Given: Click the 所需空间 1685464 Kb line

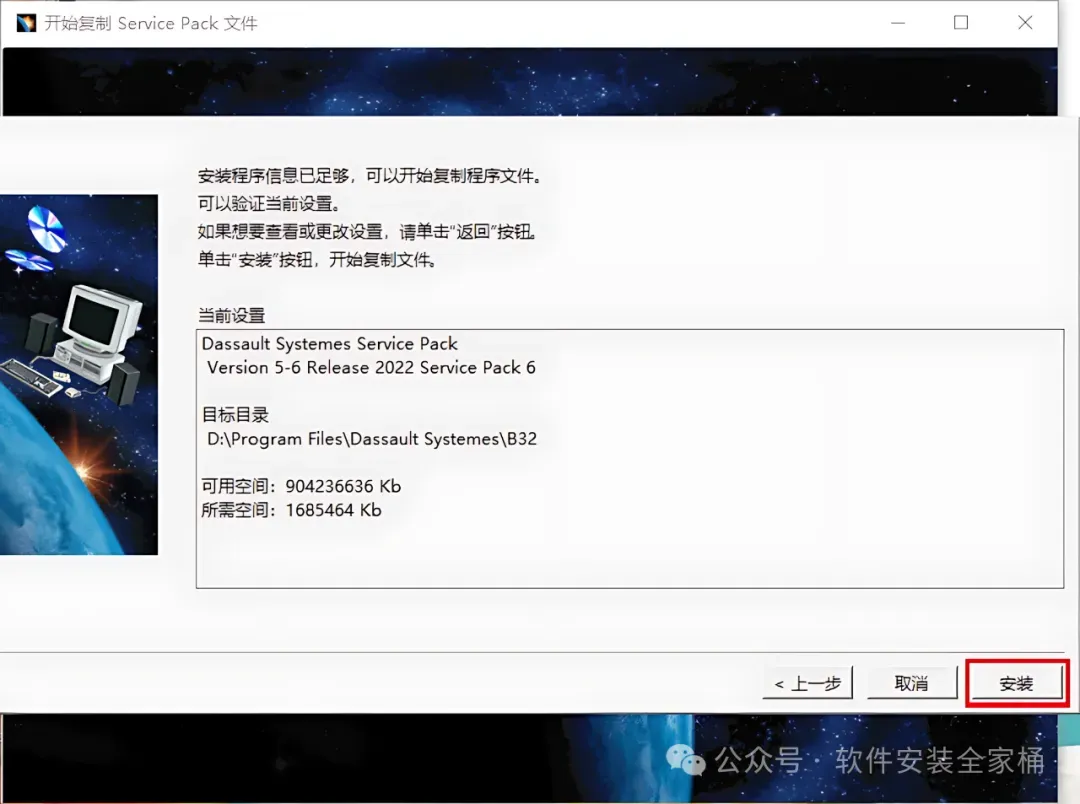Looking at the screenshot, I should (x=291, y=511).
